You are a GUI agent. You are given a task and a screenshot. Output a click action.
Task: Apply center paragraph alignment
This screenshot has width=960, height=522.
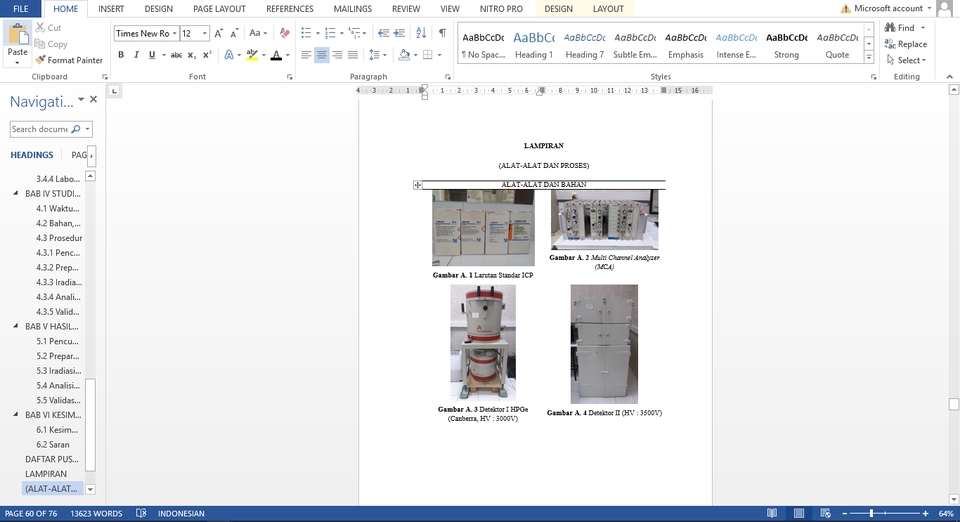322,55
